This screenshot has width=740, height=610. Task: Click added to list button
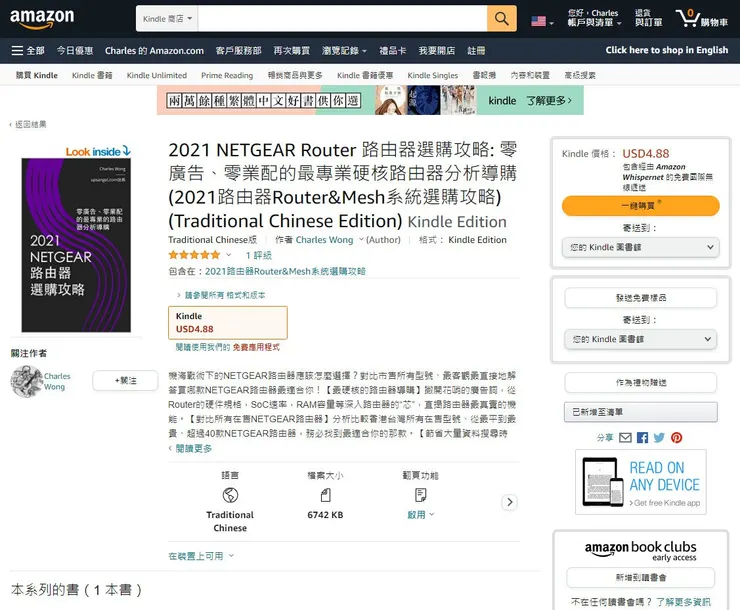[640, 412]
